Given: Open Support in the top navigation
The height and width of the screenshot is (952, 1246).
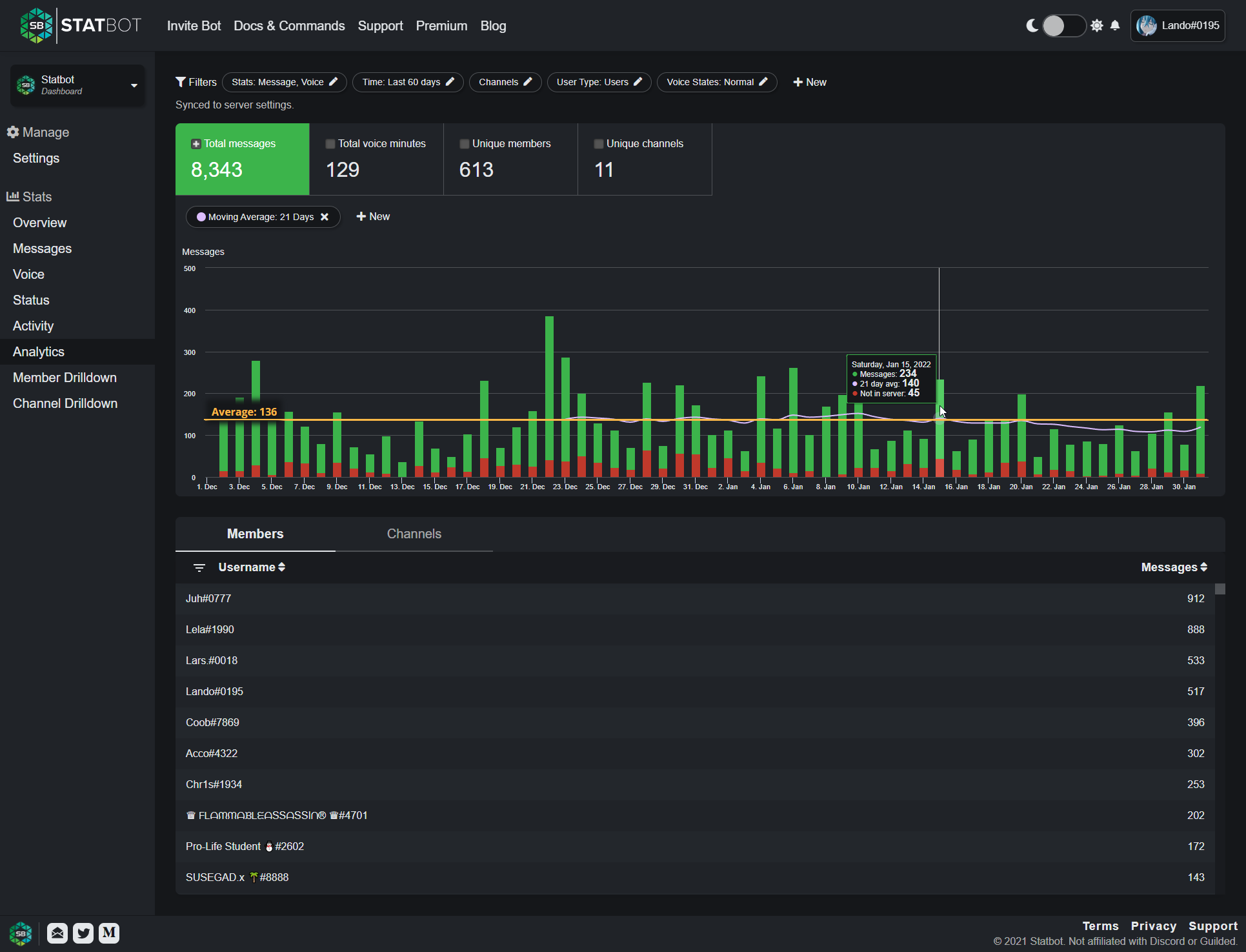Looking at the screenshot, I should tap(380, 26).
